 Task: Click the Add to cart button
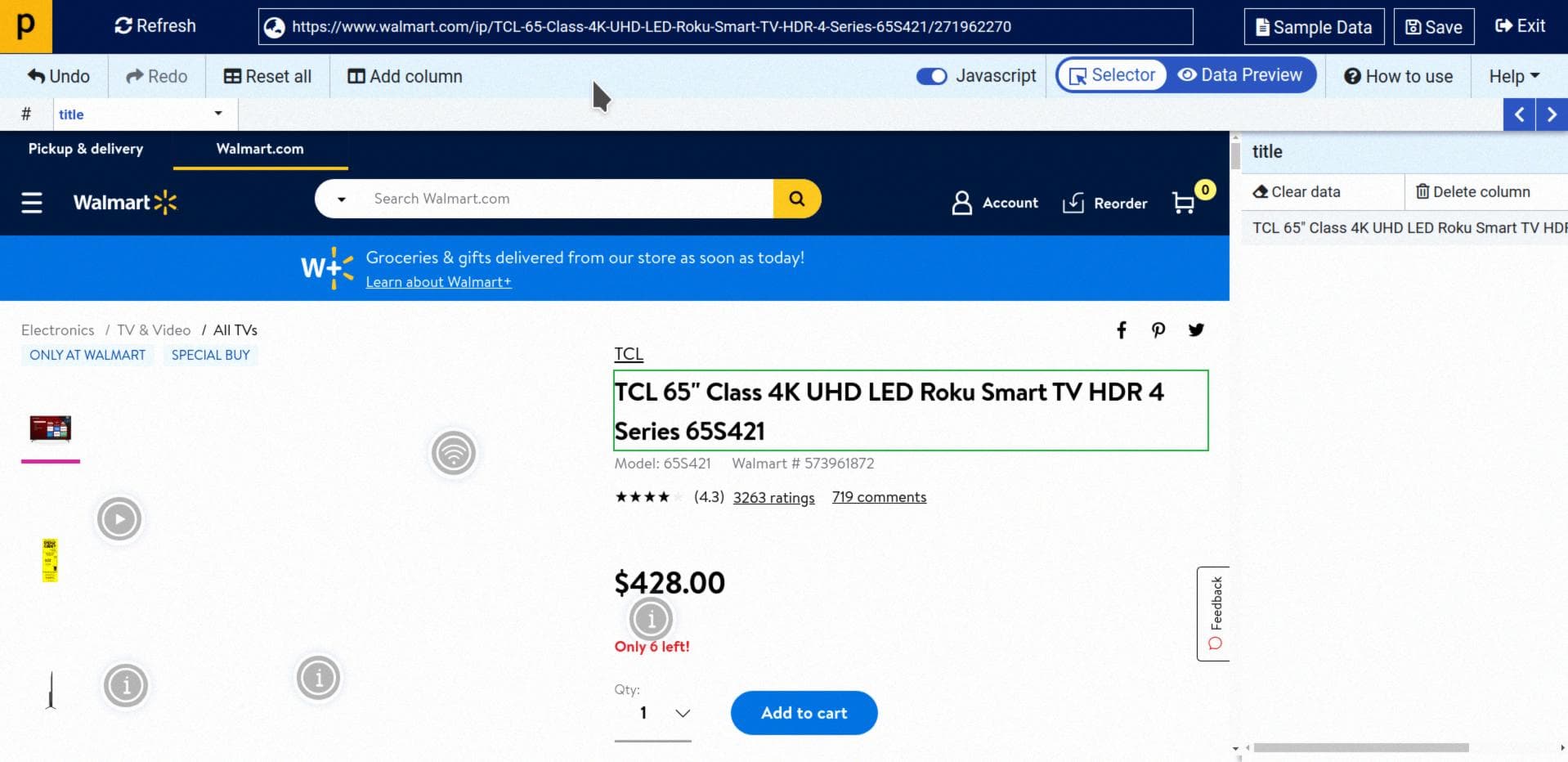[804, 713]
